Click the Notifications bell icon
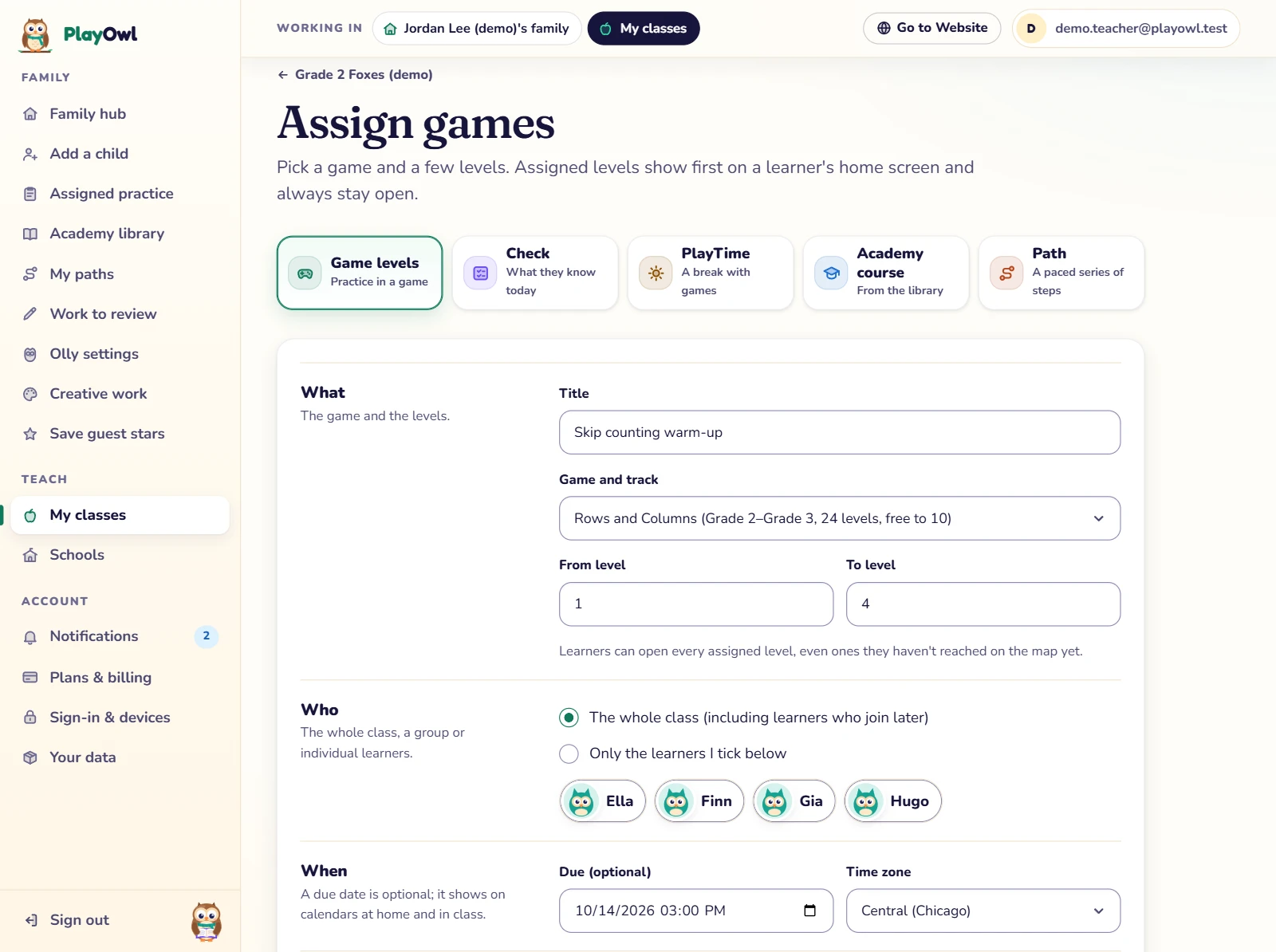The width and height of the screenshot is (1276, 952). click(30, 636)
